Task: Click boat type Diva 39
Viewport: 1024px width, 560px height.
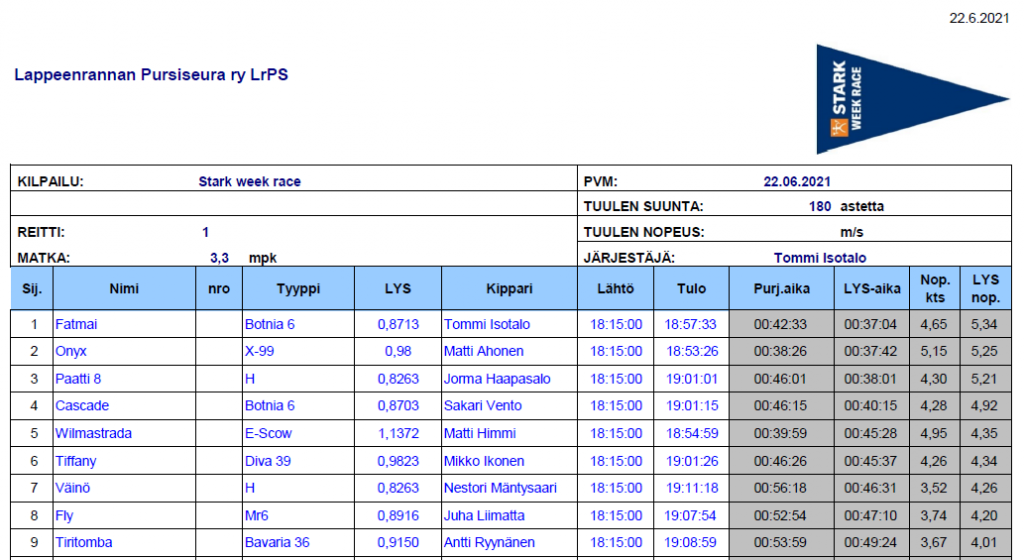Action: tap(268, 461)
